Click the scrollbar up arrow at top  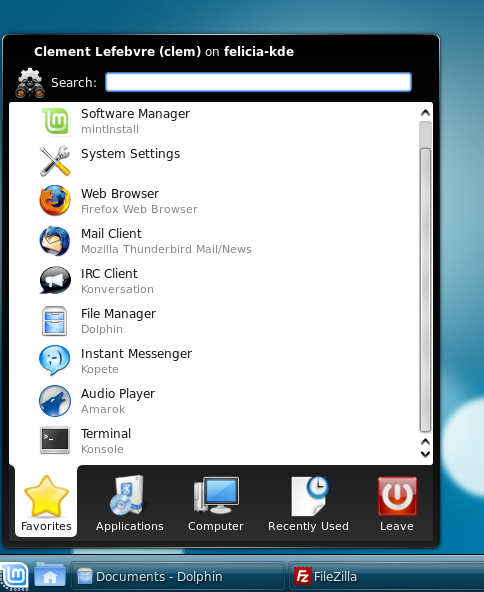coord(425,113)
